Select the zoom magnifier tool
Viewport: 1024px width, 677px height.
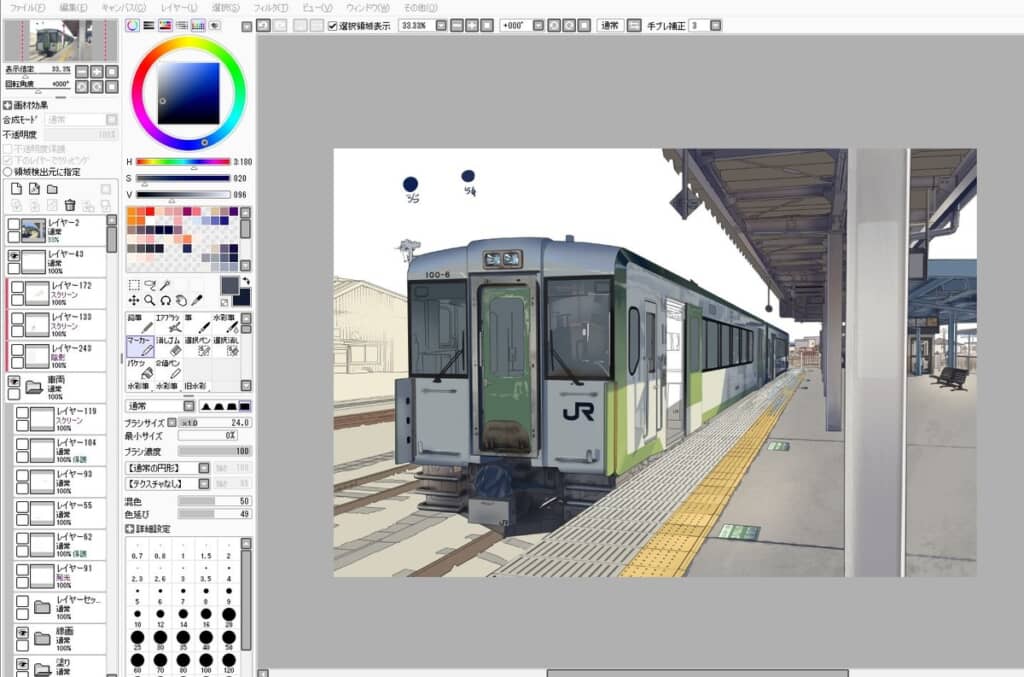click(150, 300)
